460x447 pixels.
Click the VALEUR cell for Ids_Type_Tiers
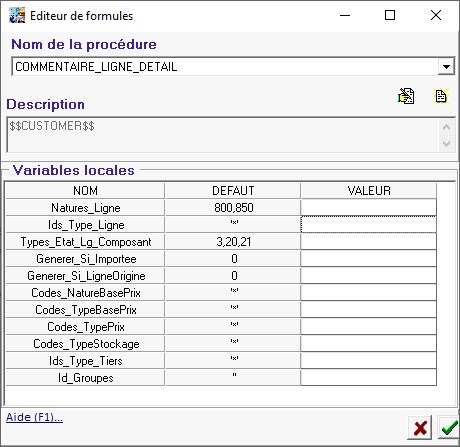pos(369,361)
